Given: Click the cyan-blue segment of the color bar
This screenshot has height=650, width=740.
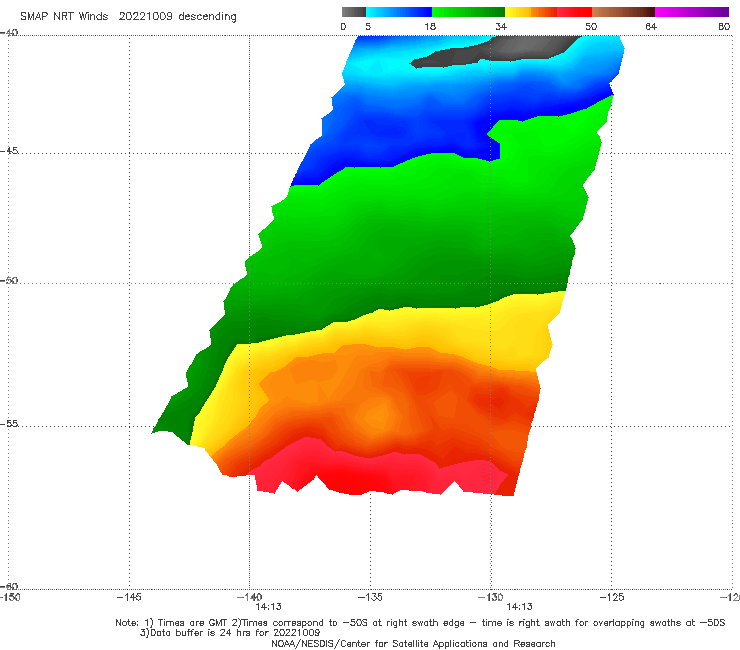Looking at the screenshot, I should pyautogui.click(x=399, y=12).
